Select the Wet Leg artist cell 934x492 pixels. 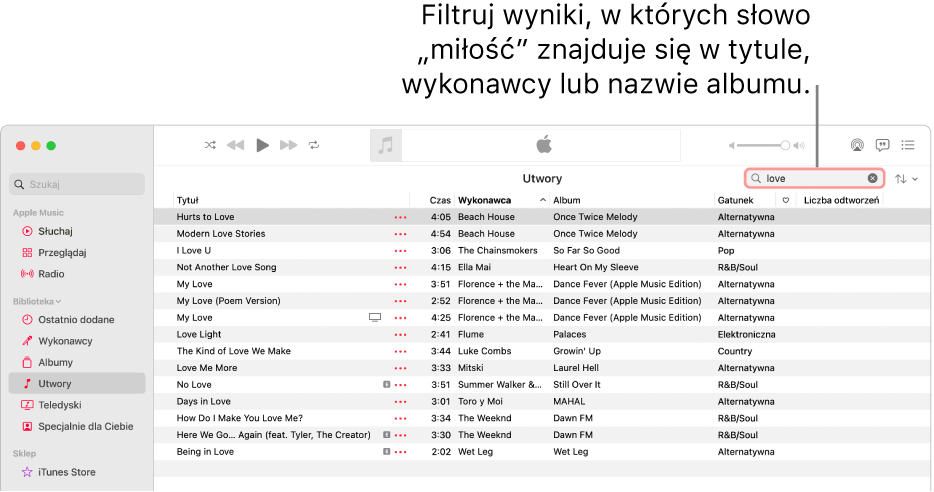coord(475,451)
